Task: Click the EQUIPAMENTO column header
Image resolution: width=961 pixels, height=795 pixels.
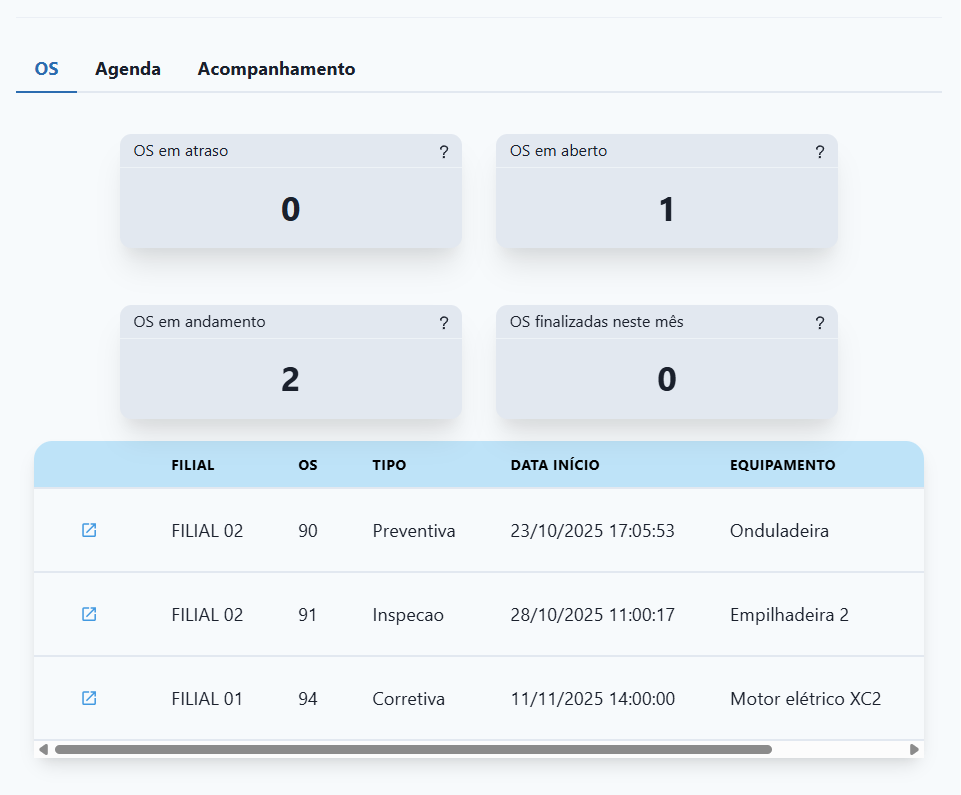Action: [x=782, y=465]
